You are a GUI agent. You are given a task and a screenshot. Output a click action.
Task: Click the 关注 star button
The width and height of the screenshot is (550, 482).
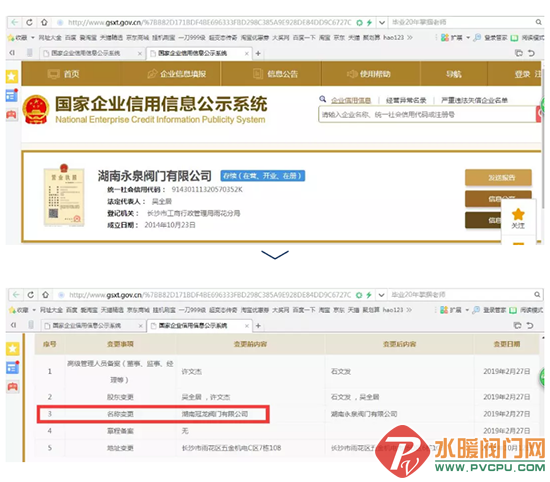click(518, 218)
